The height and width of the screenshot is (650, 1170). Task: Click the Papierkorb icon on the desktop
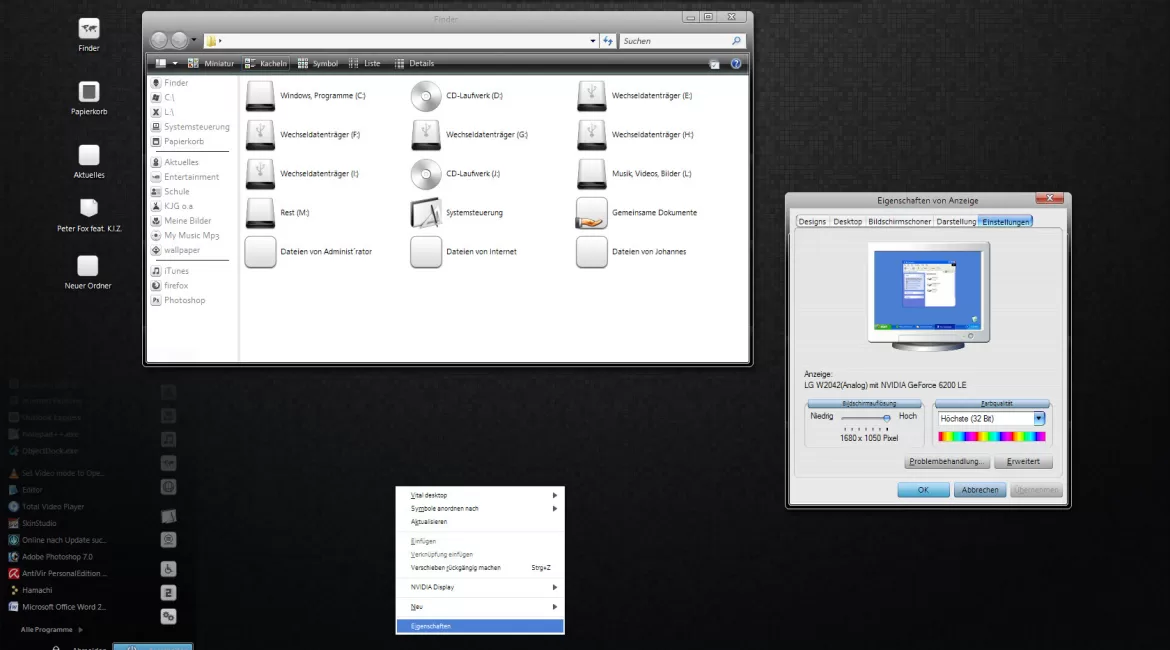[x=89, y=92]
